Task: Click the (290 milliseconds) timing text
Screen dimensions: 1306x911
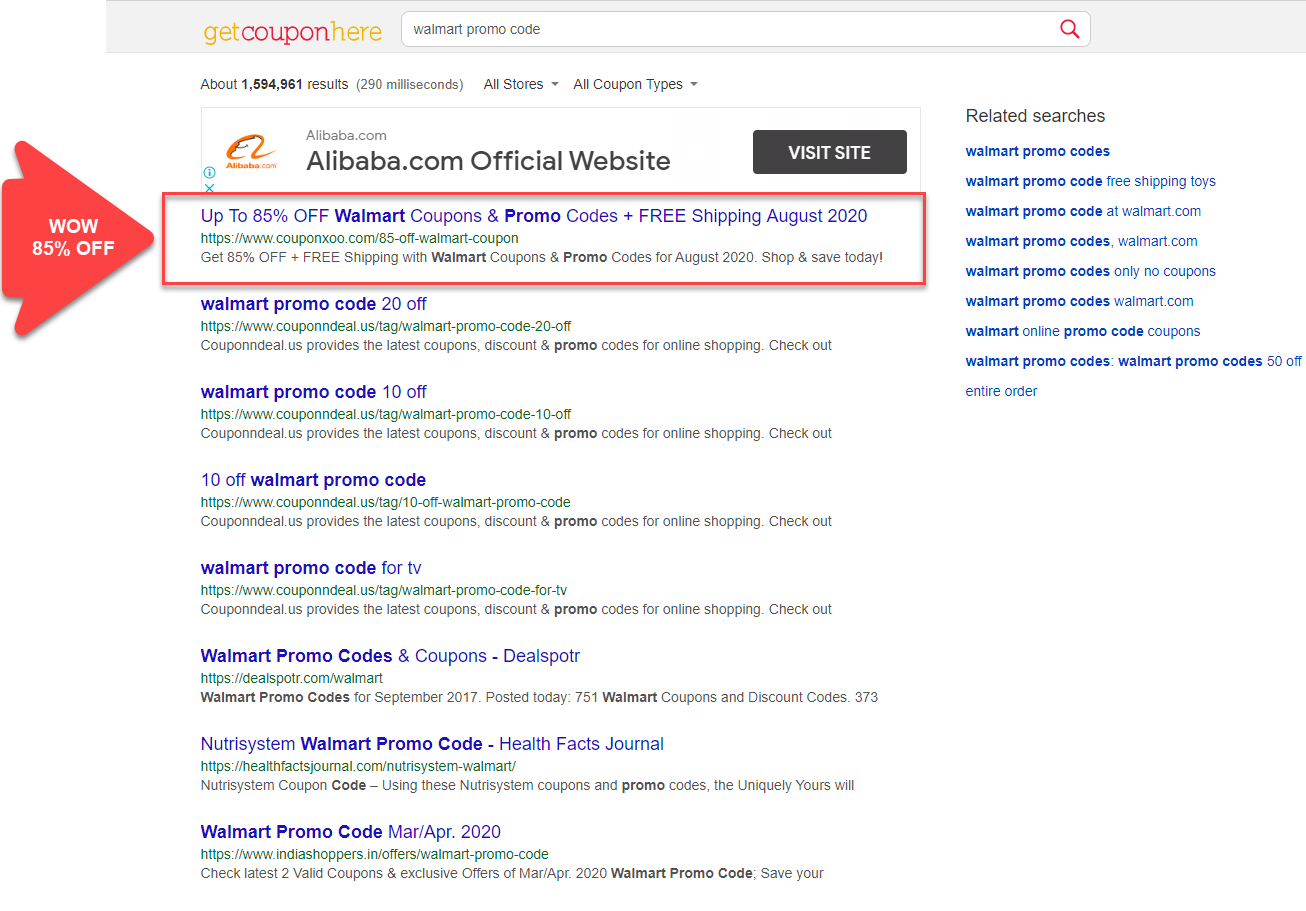Action: tap(410, 85)
